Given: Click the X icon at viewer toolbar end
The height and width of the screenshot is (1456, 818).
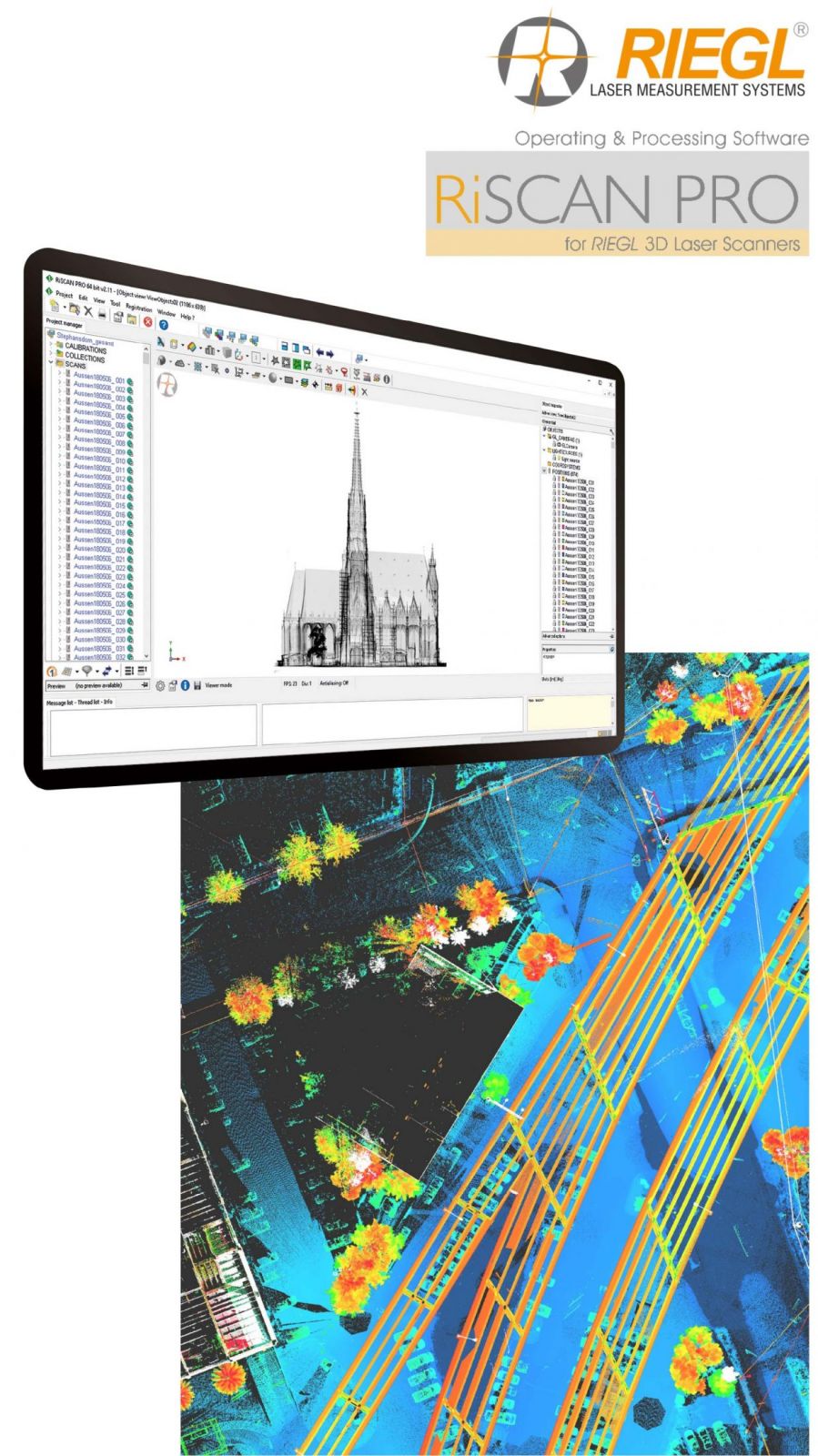Looking at the screenshot, I should pyautogui.click(x=365, y=391).
